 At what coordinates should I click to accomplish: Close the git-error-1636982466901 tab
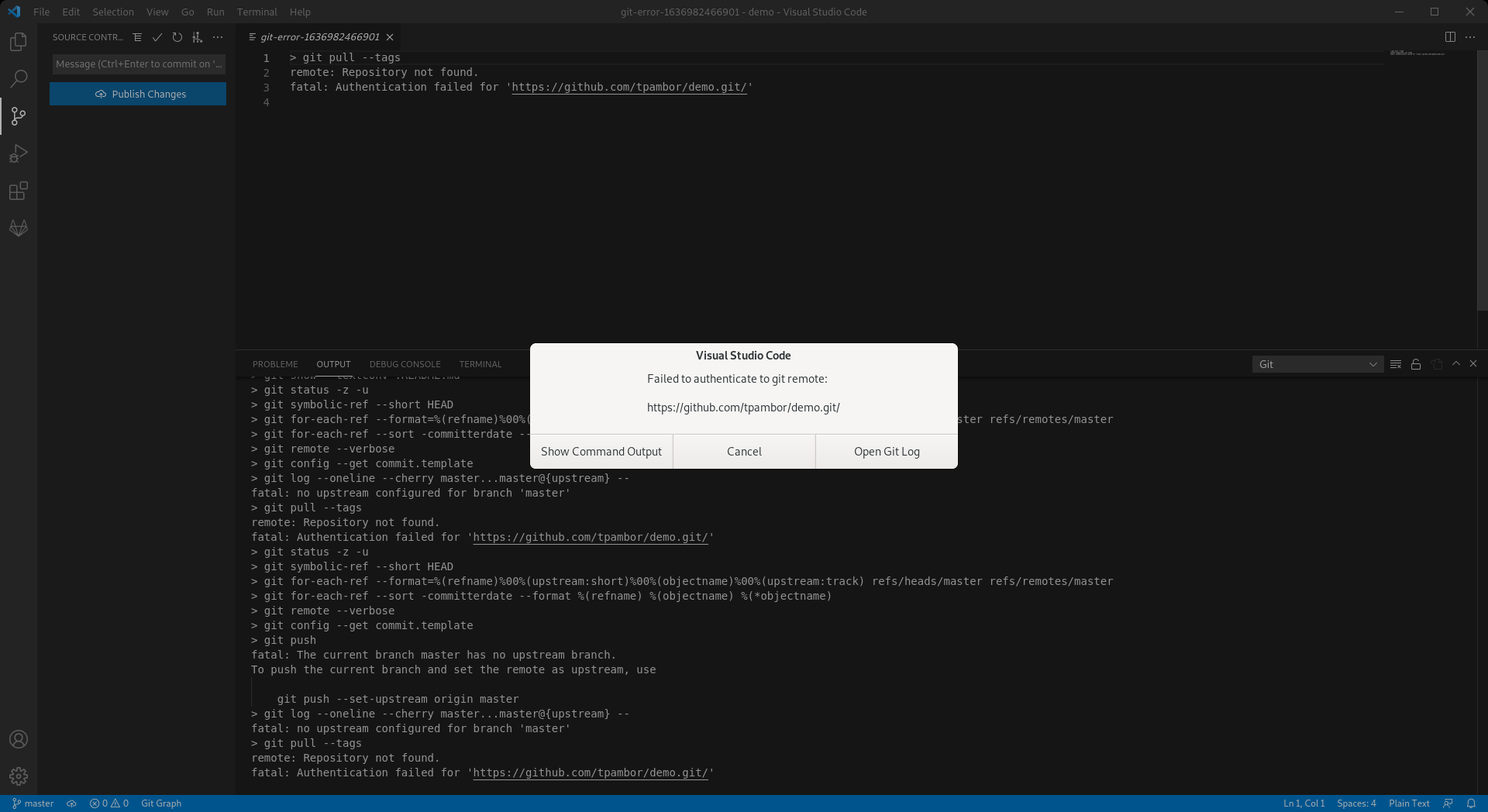tap(390, 37)
